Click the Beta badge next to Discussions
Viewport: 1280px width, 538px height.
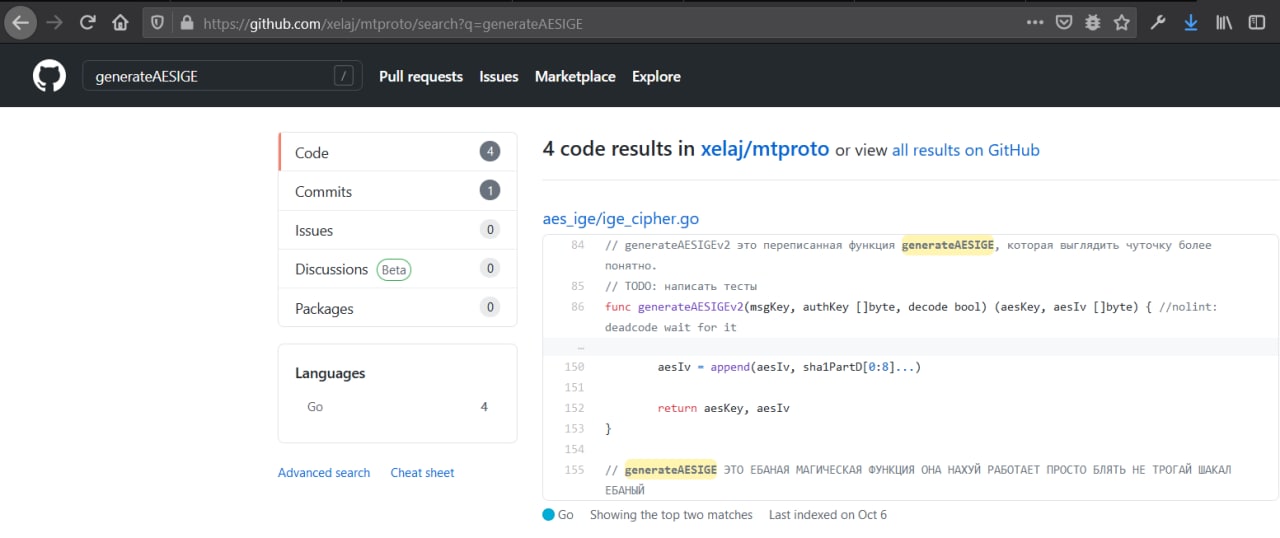pos(394,269)
